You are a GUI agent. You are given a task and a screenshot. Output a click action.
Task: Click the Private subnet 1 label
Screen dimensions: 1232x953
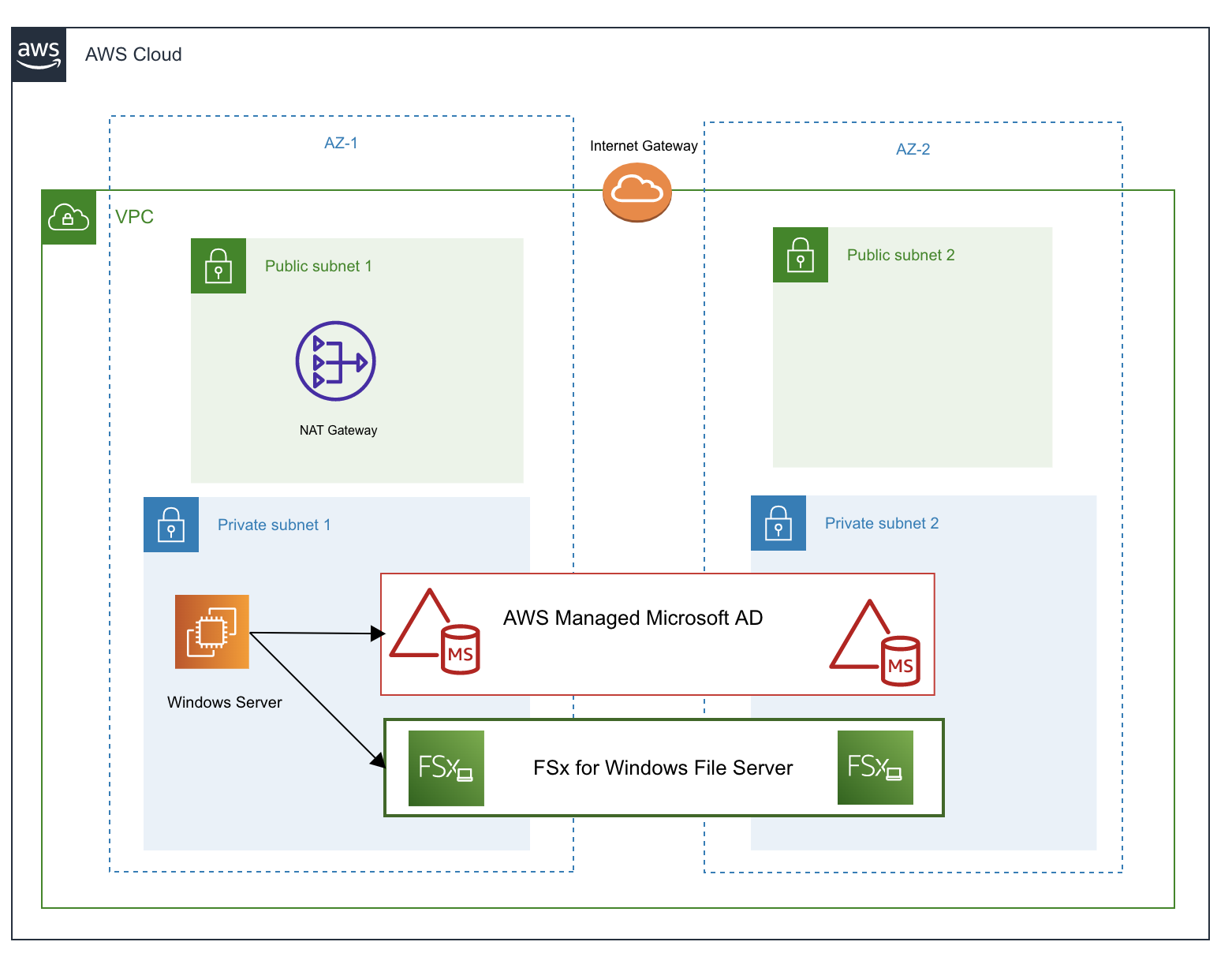click(274, 525)
